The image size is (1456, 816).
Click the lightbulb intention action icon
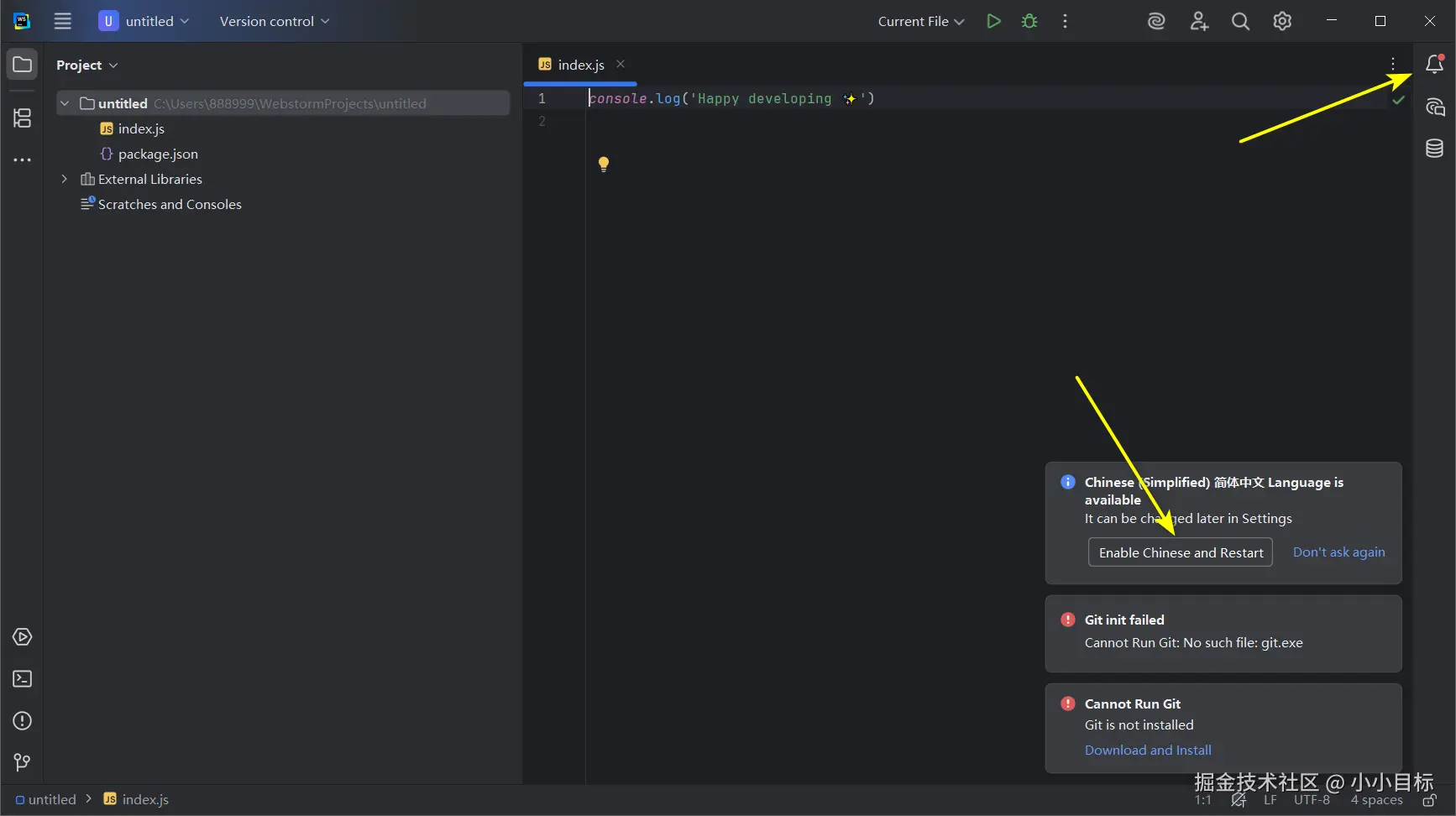pos(603,164)
